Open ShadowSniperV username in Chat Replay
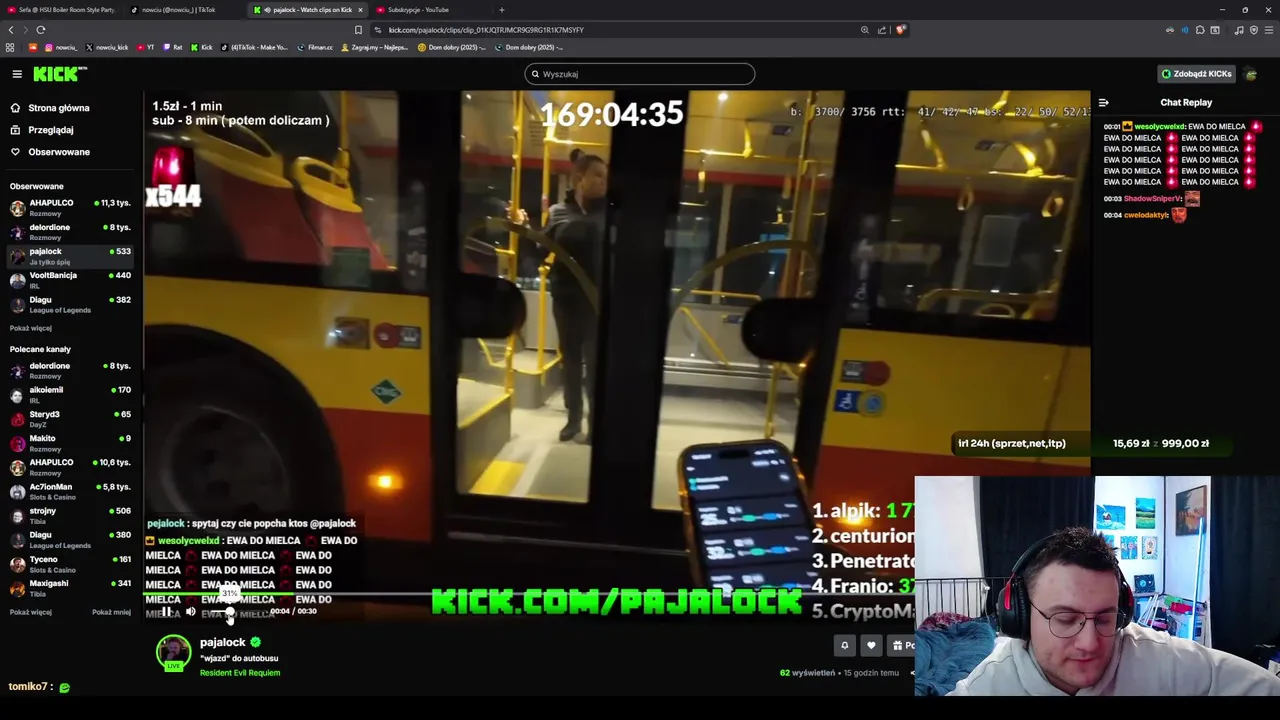Image resolution: width=1280 pixels, height=720 pixels. [x=1153, y=199]
